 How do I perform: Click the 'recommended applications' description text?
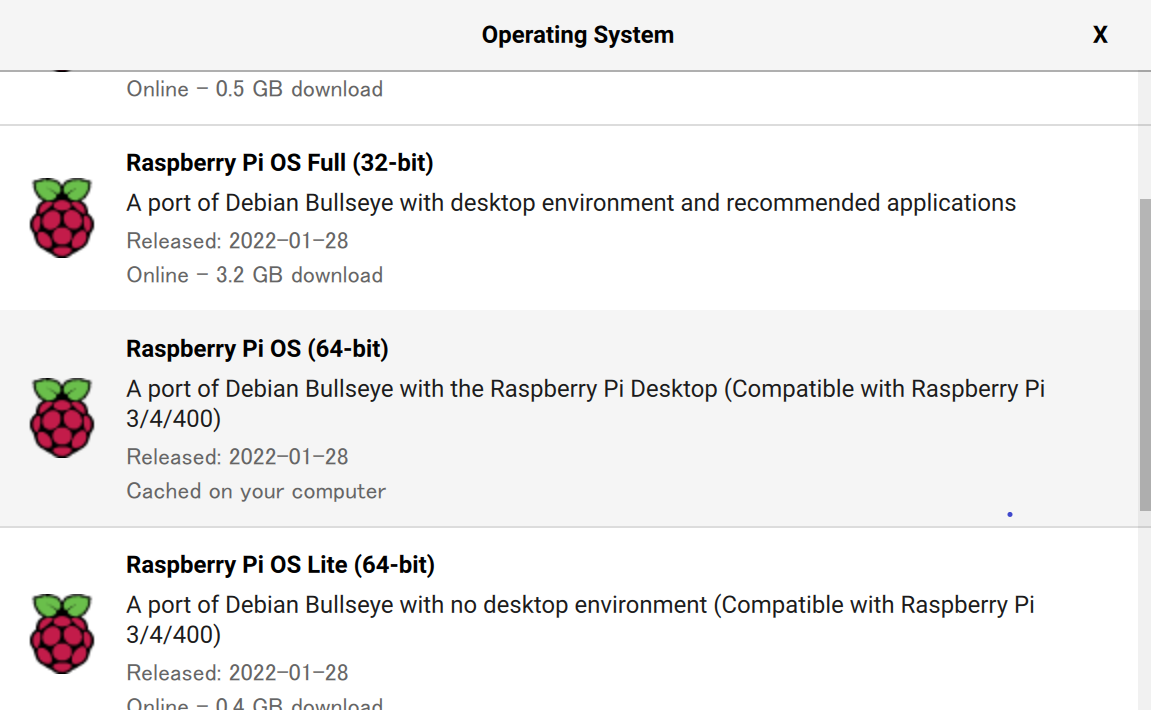coord(870,203)
